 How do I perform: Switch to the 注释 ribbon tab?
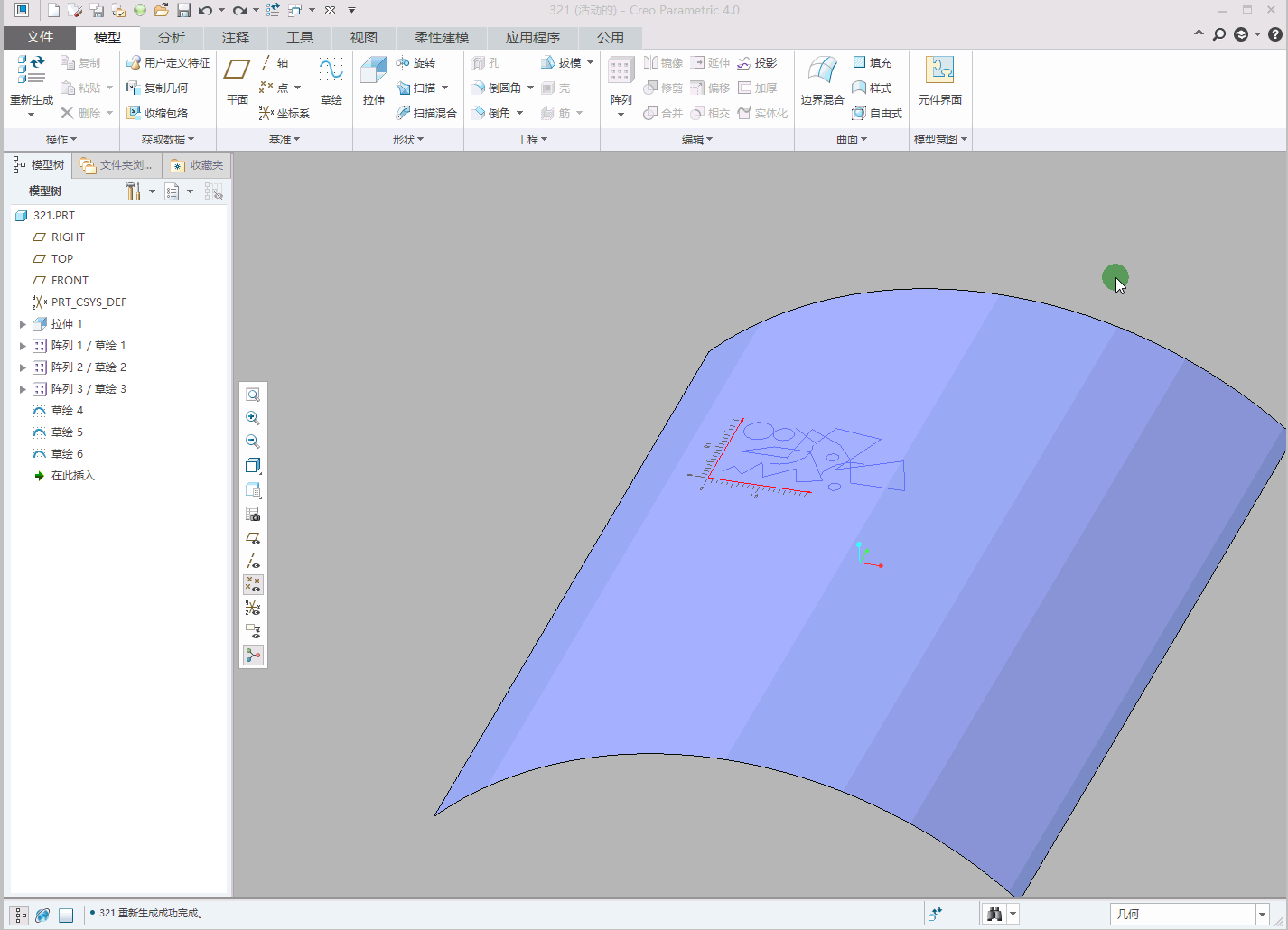click(x=236, y=37)
